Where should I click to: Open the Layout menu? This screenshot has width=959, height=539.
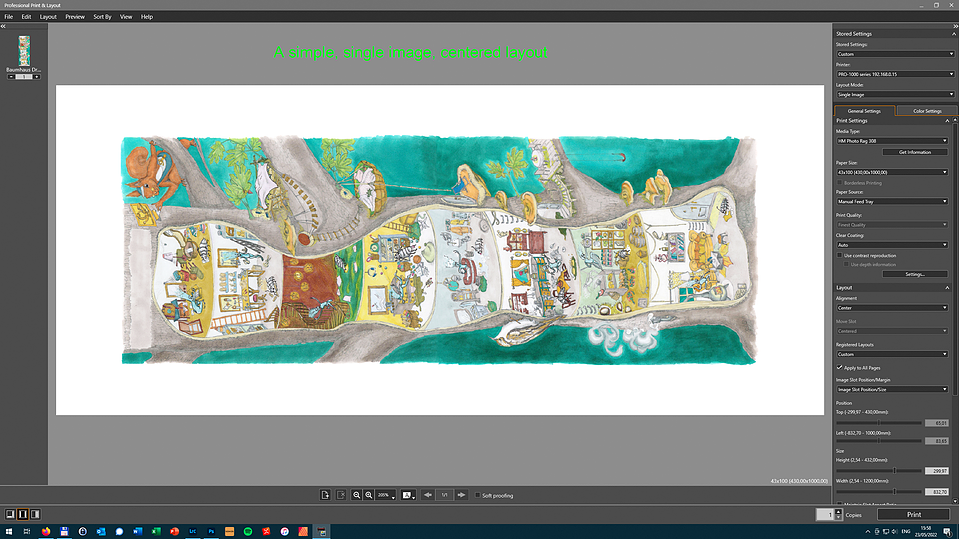pos(48,17)
